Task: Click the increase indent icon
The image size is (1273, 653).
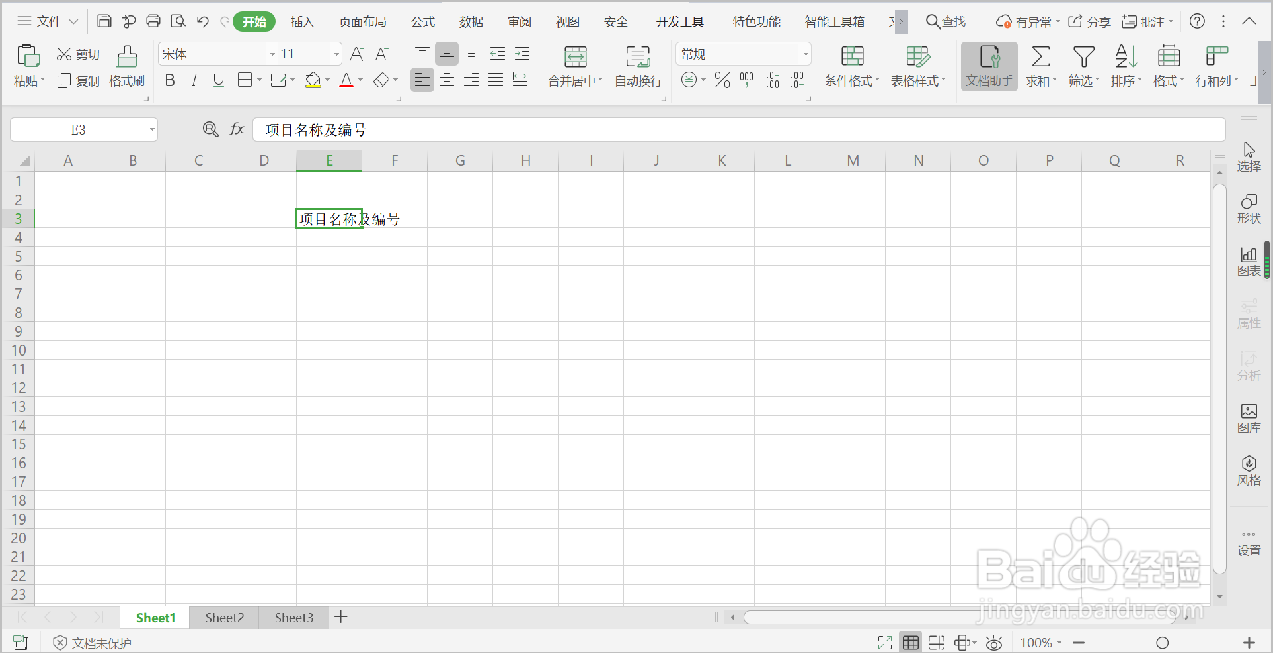Action: point(521,54)
